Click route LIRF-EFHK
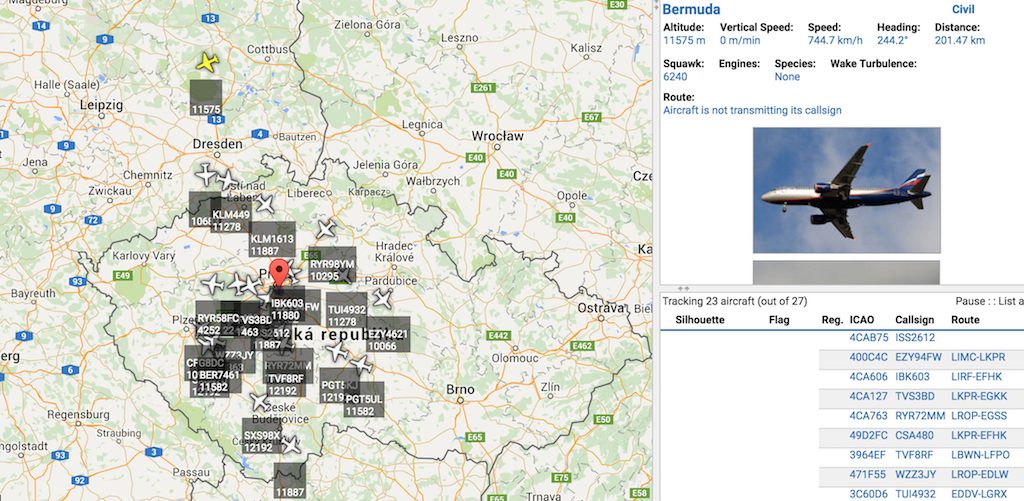The width and height of the screenshot is (1024, 501). click(978, 377)
